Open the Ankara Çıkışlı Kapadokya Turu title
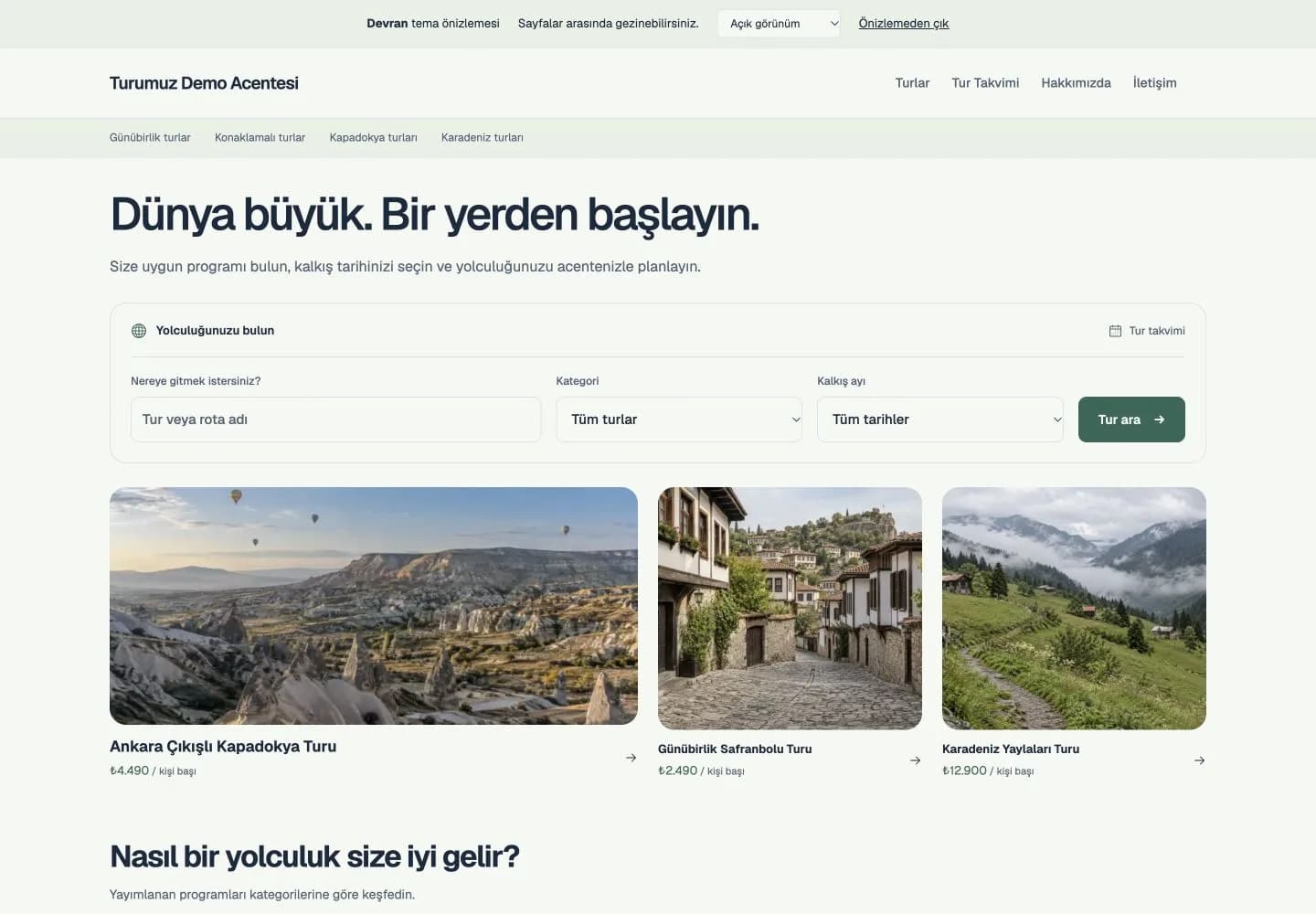Viewport: 1316px width, 914px height. click(223, 747)
